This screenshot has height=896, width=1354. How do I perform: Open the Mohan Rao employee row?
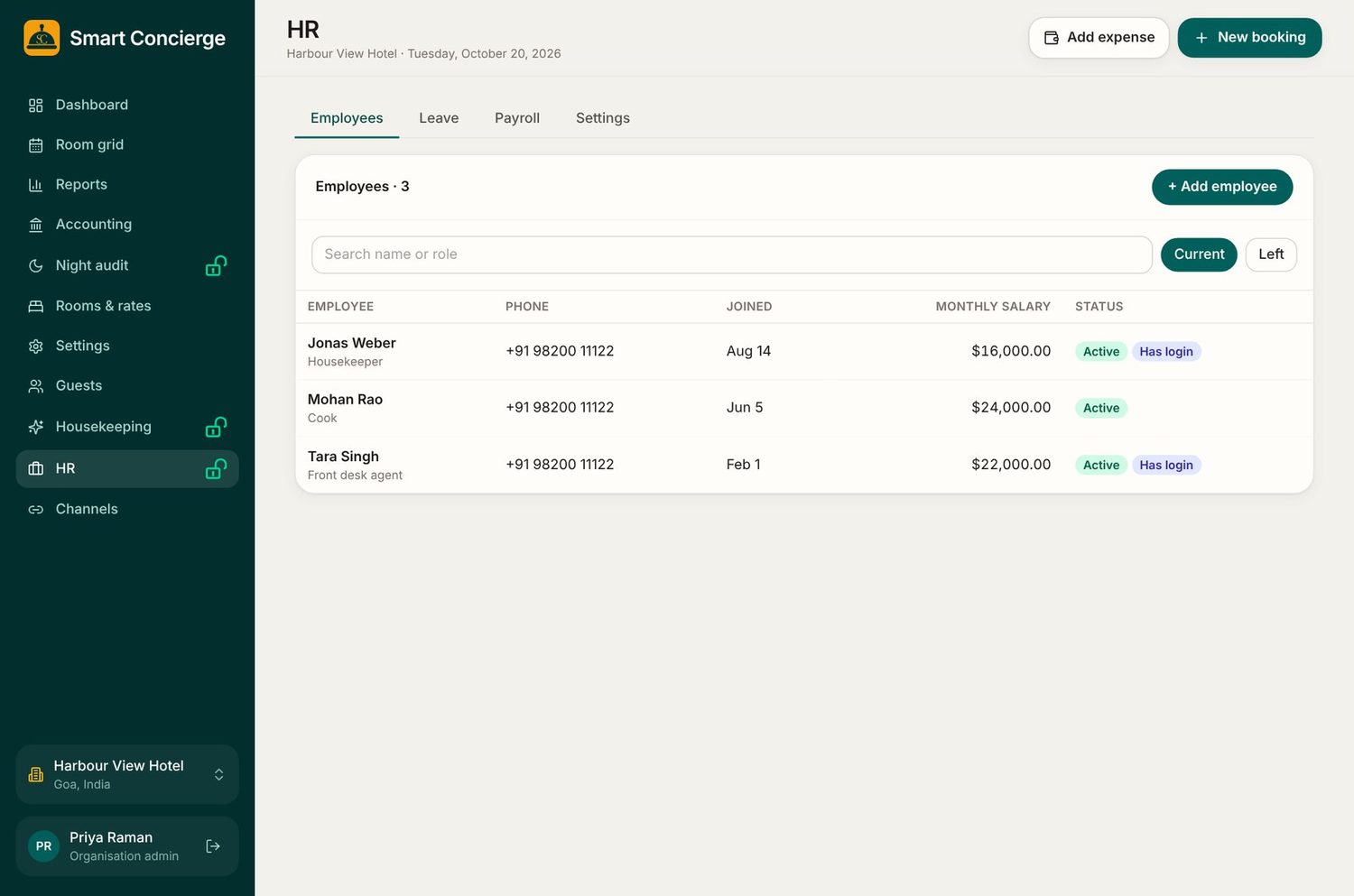point(804,408)
